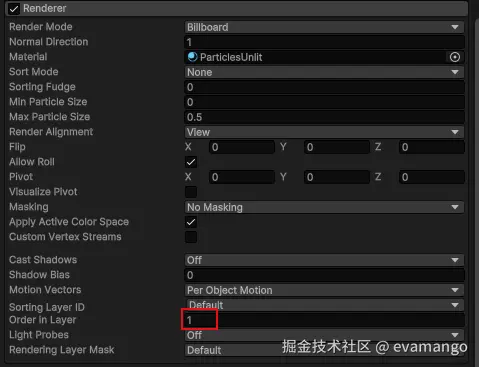Click the Motion Vectors label
The height and width of the screenshot is (367, 479).
coord(45,290)
